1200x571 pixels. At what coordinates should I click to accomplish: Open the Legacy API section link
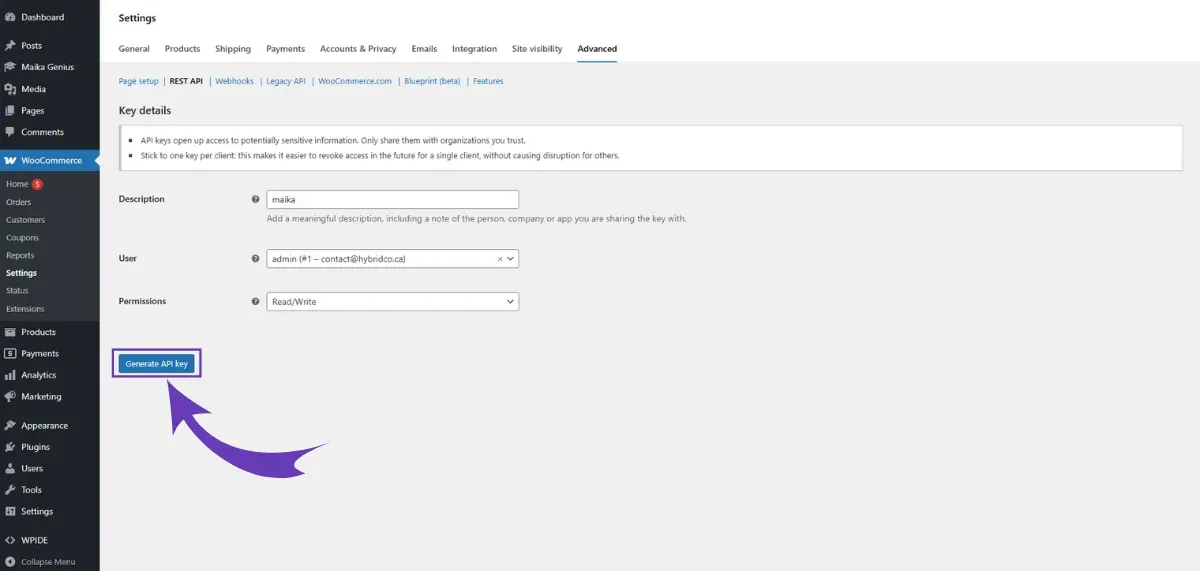point(286,81)
